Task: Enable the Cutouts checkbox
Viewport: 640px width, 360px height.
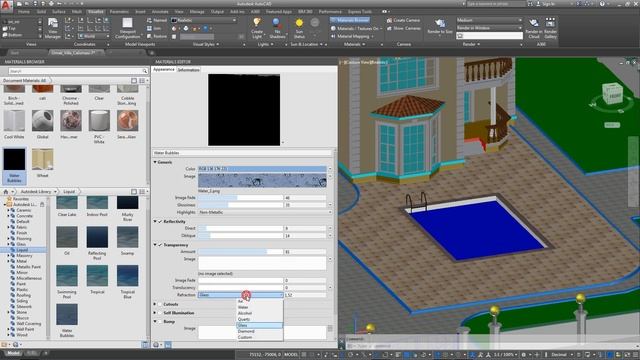Action: (160, 304)
